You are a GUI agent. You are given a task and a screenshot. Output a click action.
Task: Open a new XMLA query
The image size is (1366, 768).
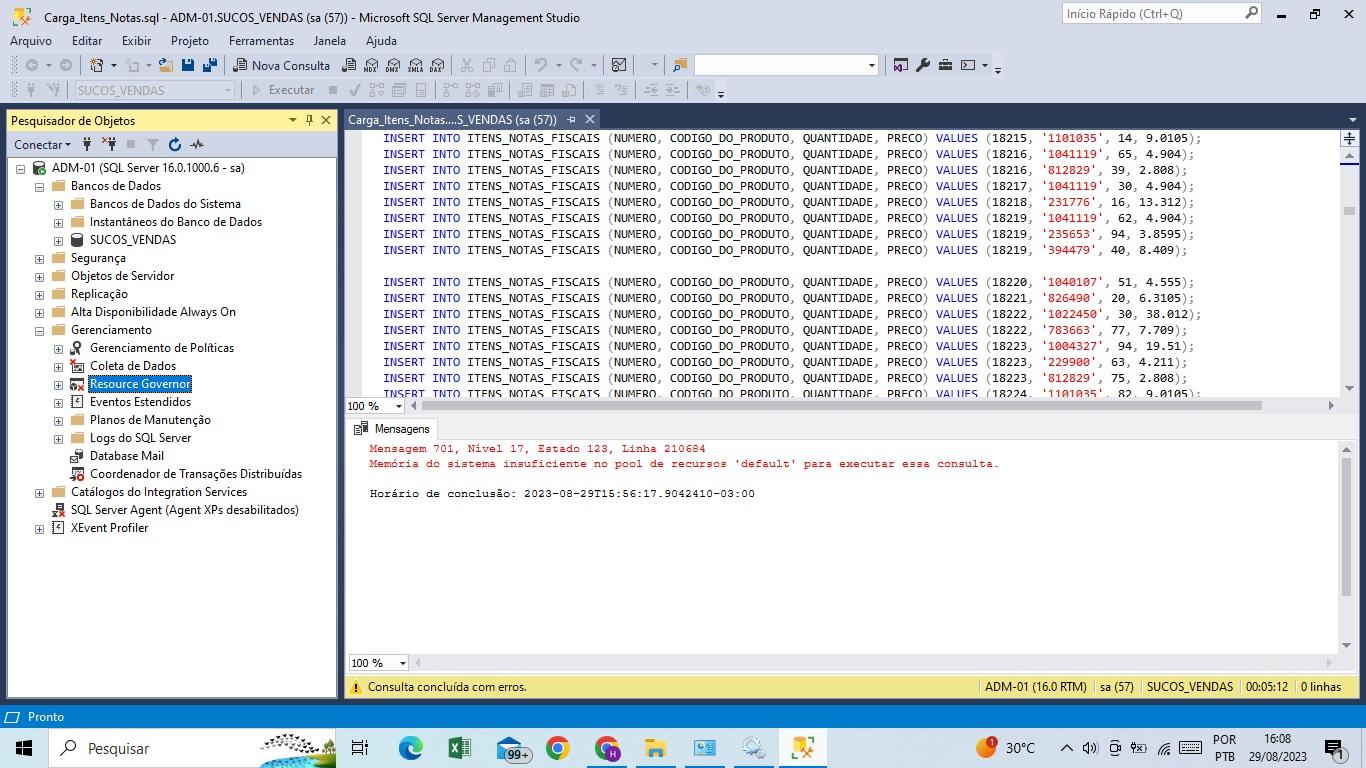point(414,65)
